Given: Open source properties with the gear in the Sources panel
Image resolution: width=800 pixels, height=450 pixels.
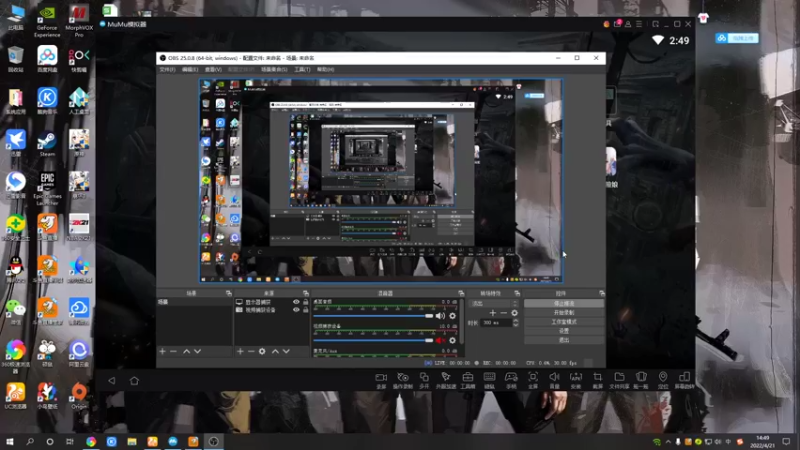Looking at the screenshot, I should (262, 352).
